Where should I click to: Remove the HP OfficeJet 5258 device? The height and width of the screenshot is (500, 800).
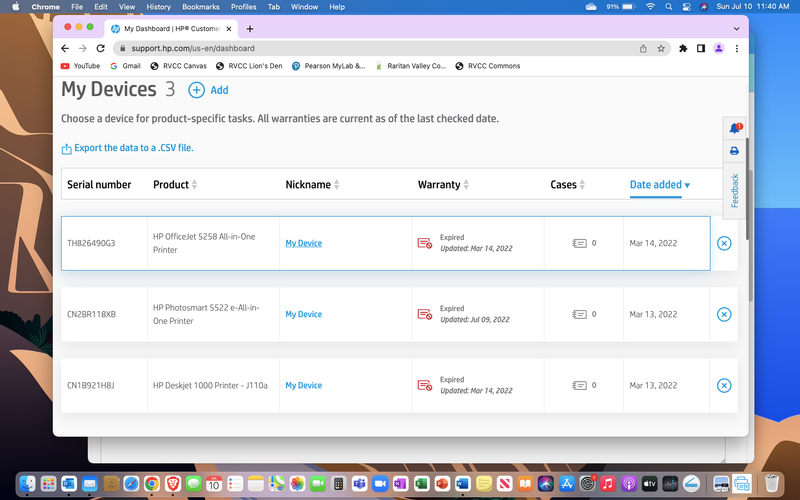[724, 243]
